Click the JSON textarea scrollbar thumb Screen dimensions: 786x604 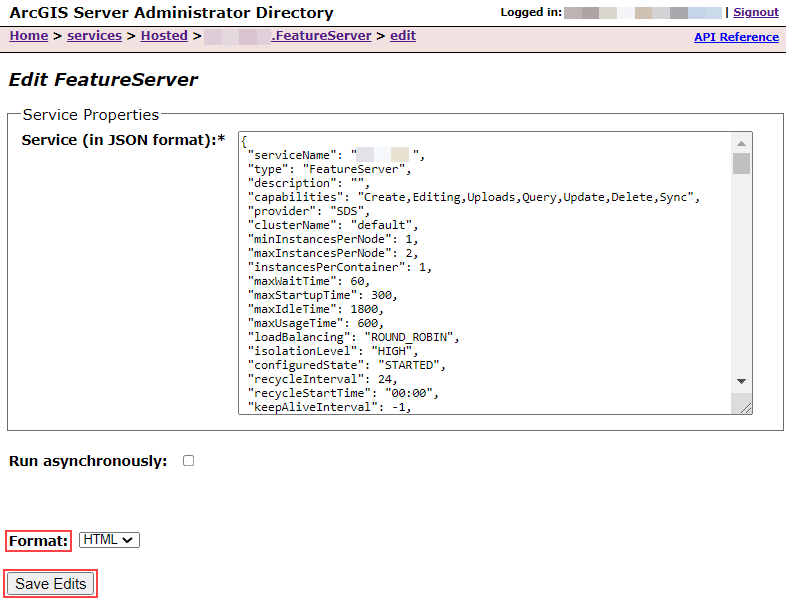pos(741,163)
